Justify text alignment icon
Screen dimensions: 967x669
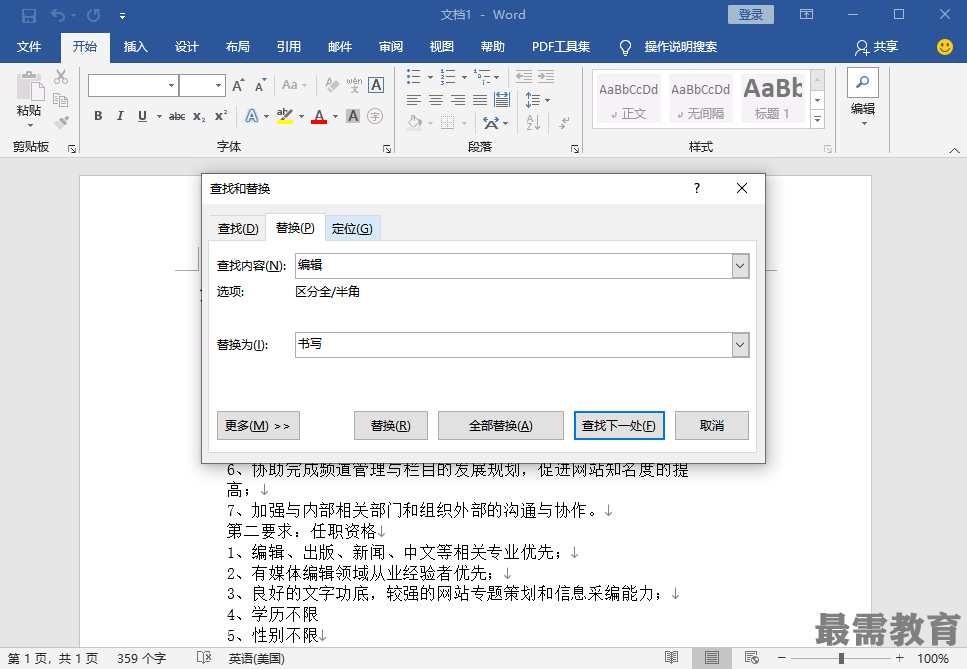(480, 100)
